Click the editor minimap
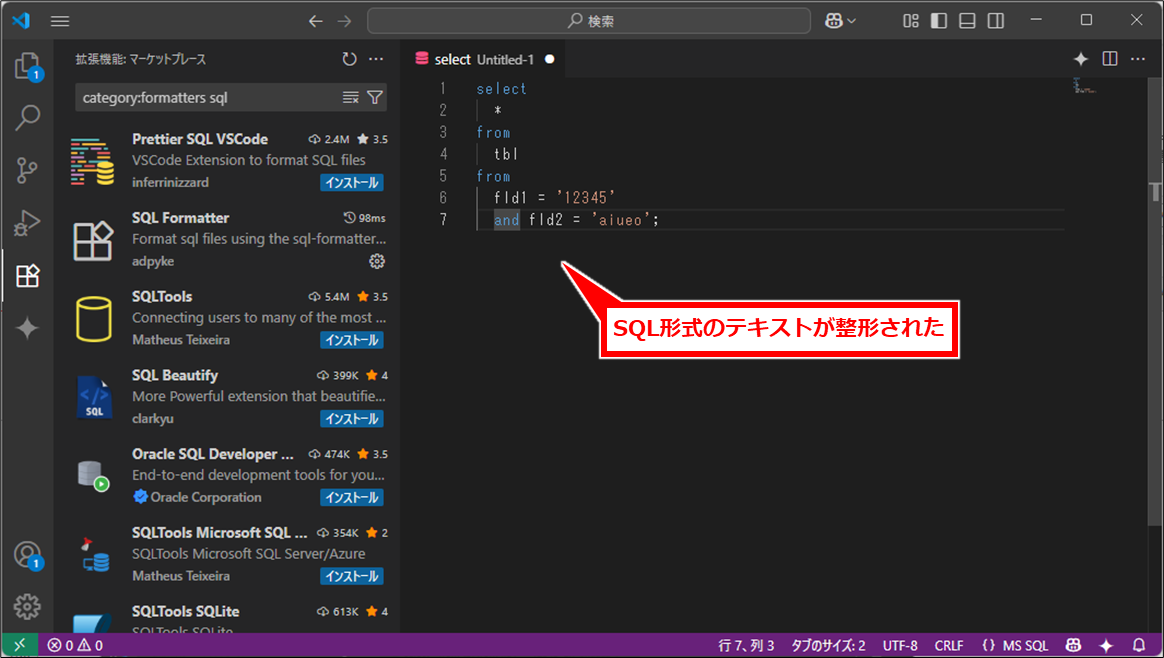The image size is (1164, 658). click(x=1084, y=86)
